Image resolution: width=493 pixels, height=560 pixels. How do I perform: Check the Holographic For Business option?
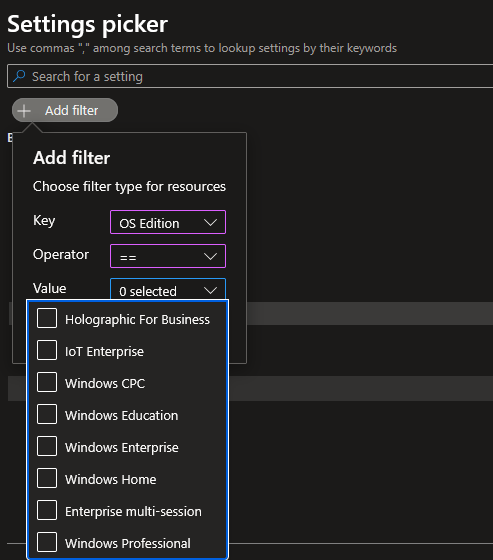pyautogui.click(x=47, y=318)
